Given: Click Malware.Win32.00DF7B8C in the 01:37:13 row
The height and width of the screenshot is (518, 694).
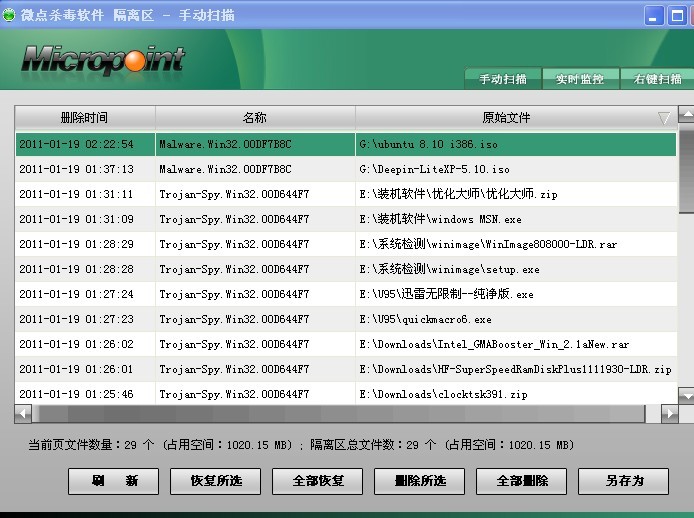Looking at the screenshot, I should [225, 169].
